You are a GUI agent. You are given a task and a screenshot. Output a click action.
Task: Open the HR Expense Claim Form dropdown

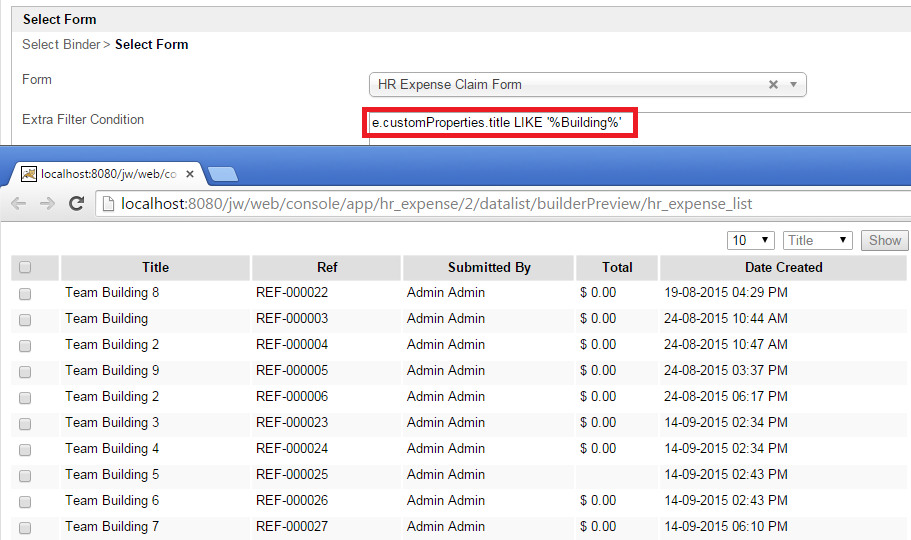point(793,85)
